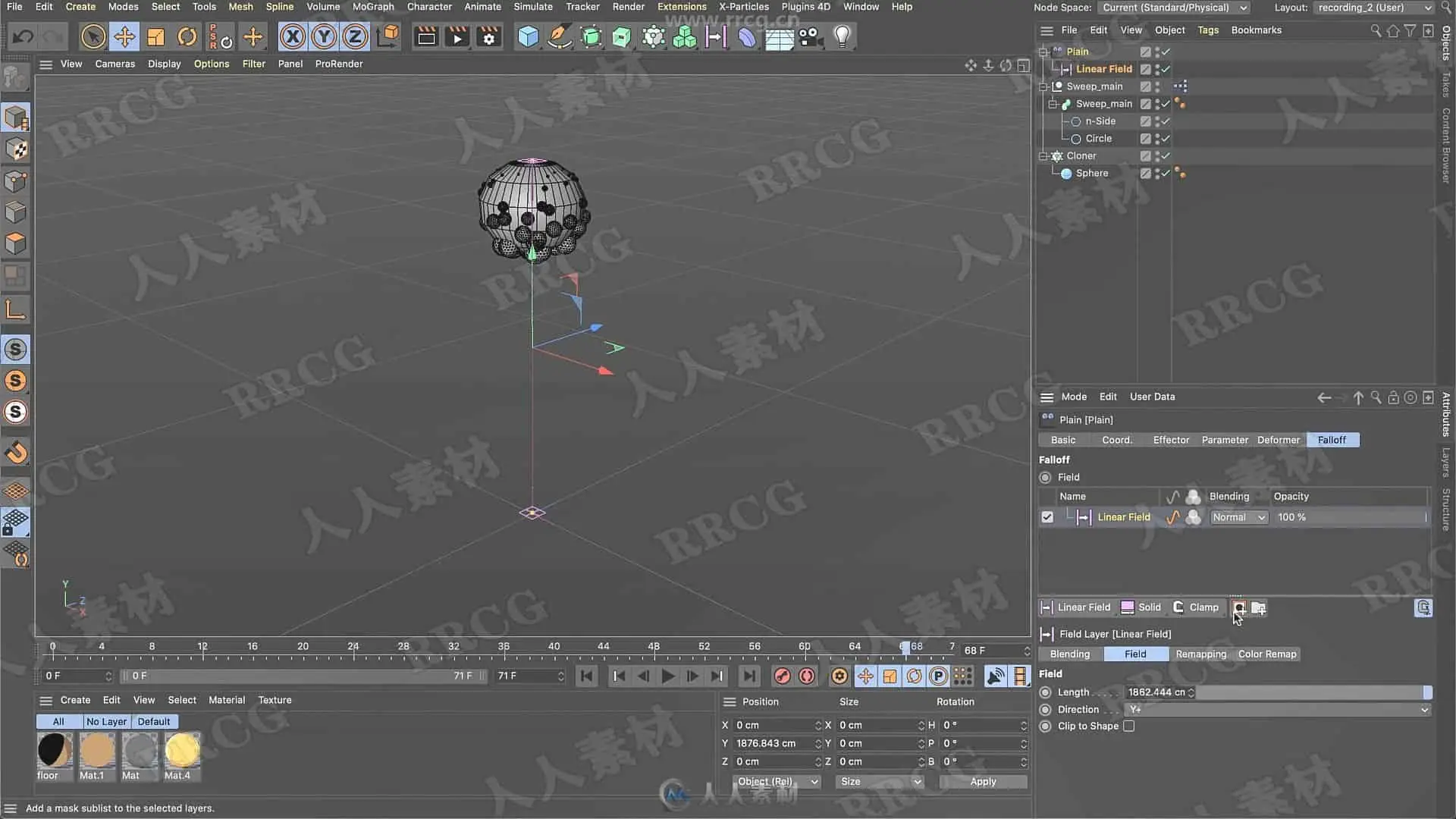This screenshot has height=819, width=1456.
Task: Switch to the Remapping tab
Action: click(x=1200, y=654)
